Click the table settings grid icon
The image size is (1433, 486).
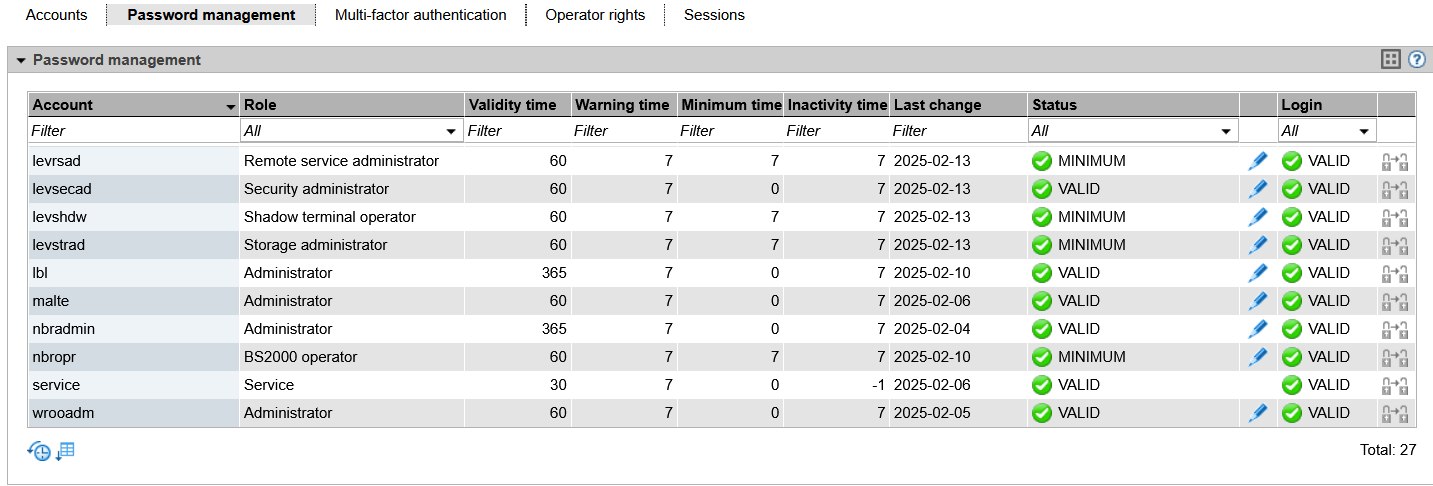pos(1390,60)
